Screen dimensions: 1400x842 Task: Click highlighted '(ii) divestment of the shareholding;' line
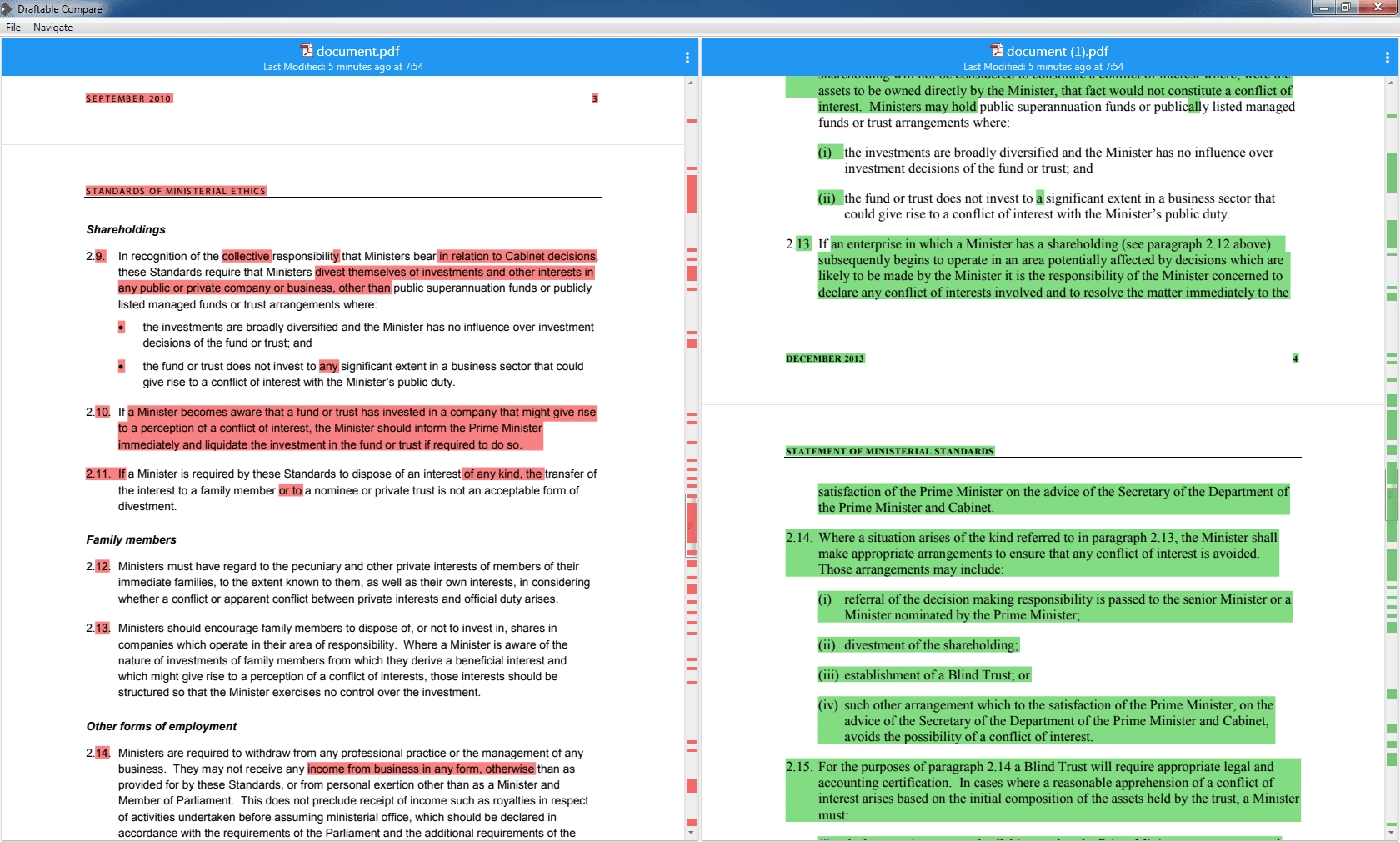pos(918,645)
